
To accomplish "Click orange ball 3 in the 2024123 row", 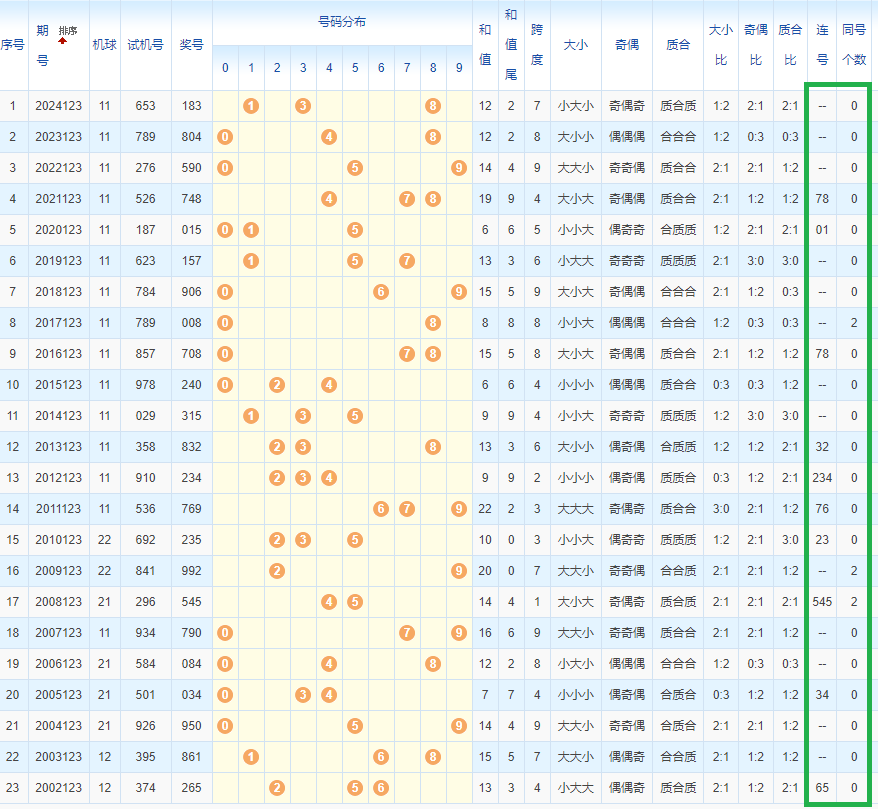I will (303, 106).
